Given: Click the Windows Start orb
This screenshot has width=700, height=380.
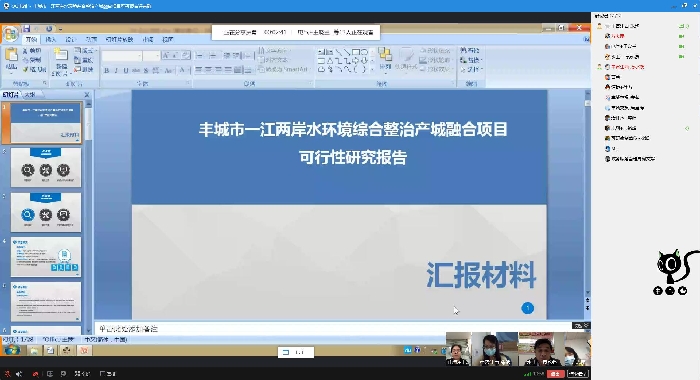Looking at the screenshot, I should point(11,350).
